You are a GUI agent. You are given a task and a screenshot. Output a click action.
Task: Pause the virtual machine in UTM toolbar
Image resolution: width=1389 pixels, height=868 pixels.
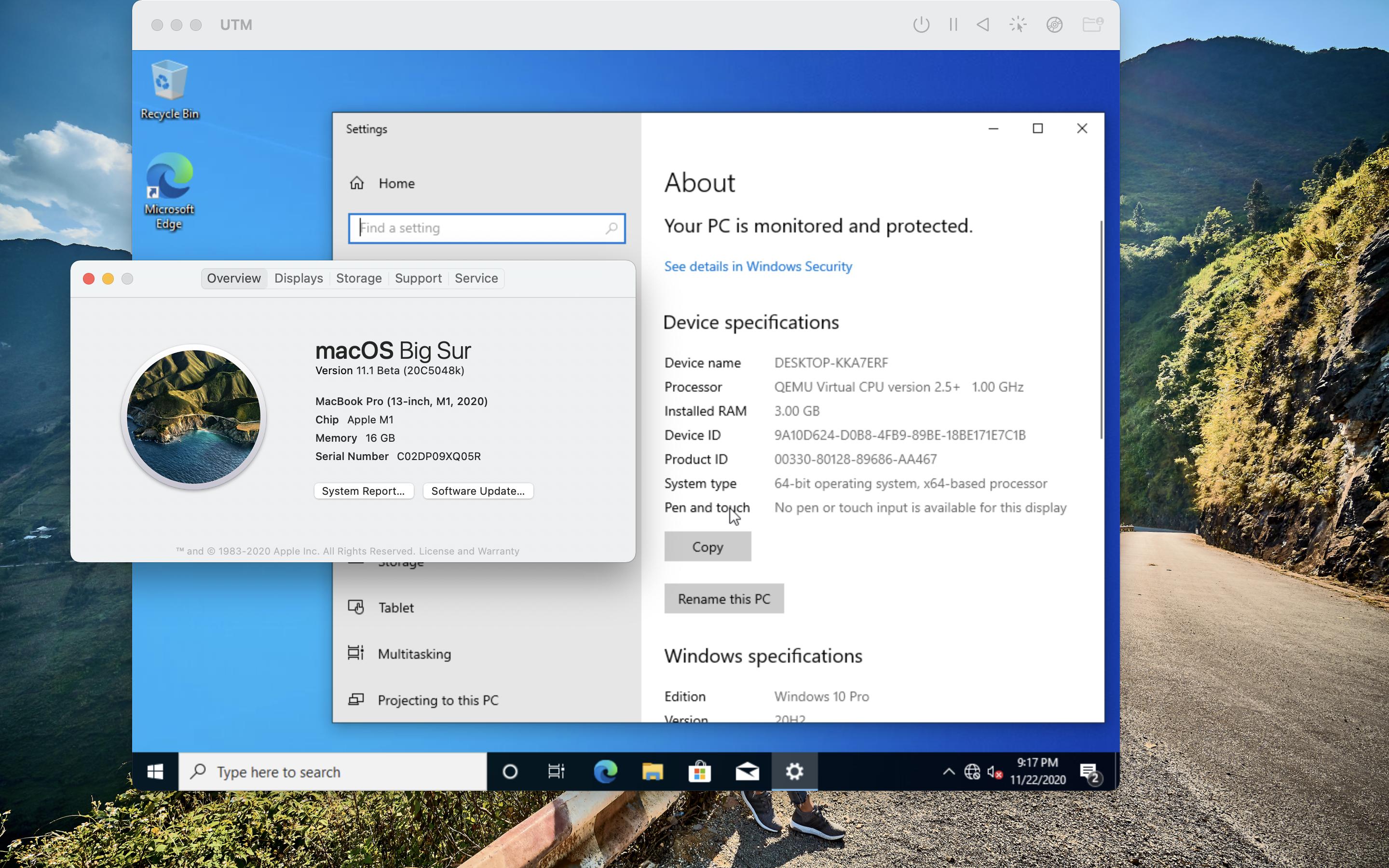953,25
